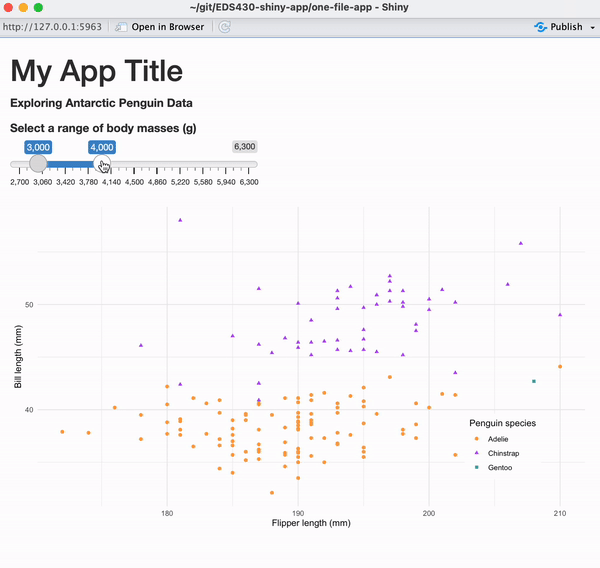Click the Exploring Antarctic Penguin Data subtitle
The width and height of the screenshot is (600, 568).
(x=101, y=103)
